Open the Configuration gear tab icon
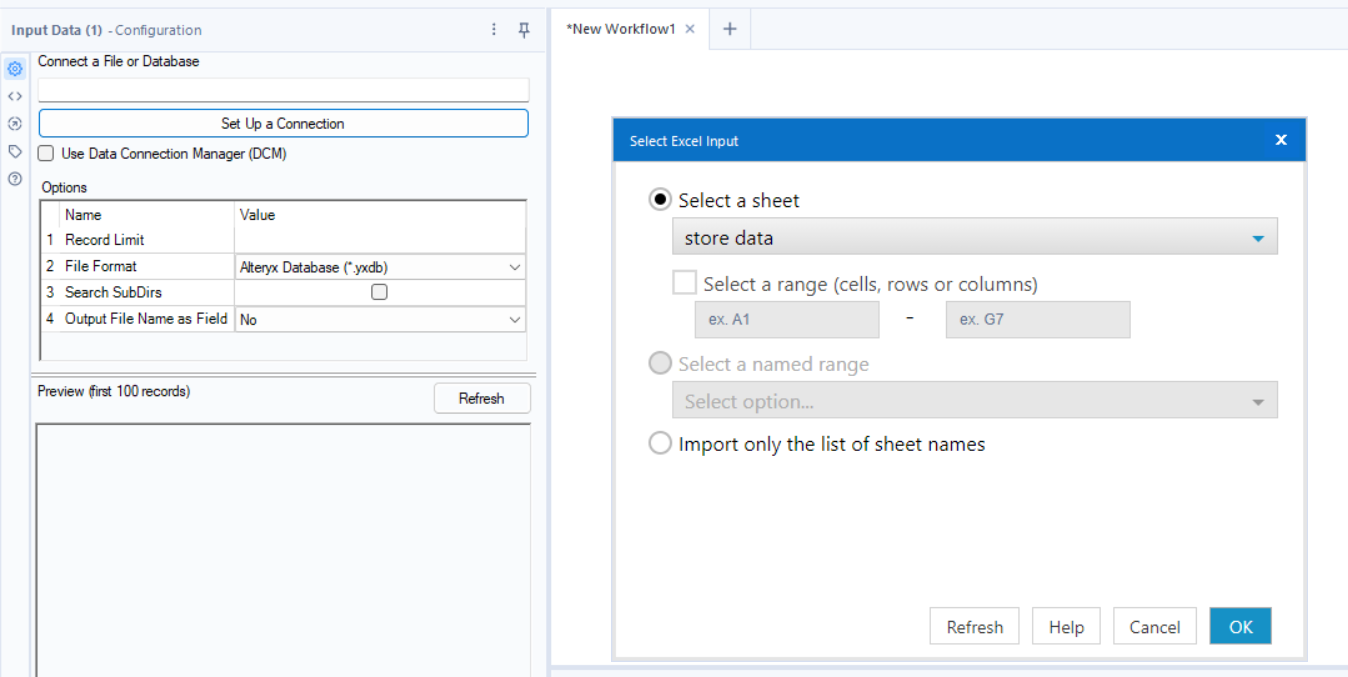1348x677 pixels. coord(15,69)
